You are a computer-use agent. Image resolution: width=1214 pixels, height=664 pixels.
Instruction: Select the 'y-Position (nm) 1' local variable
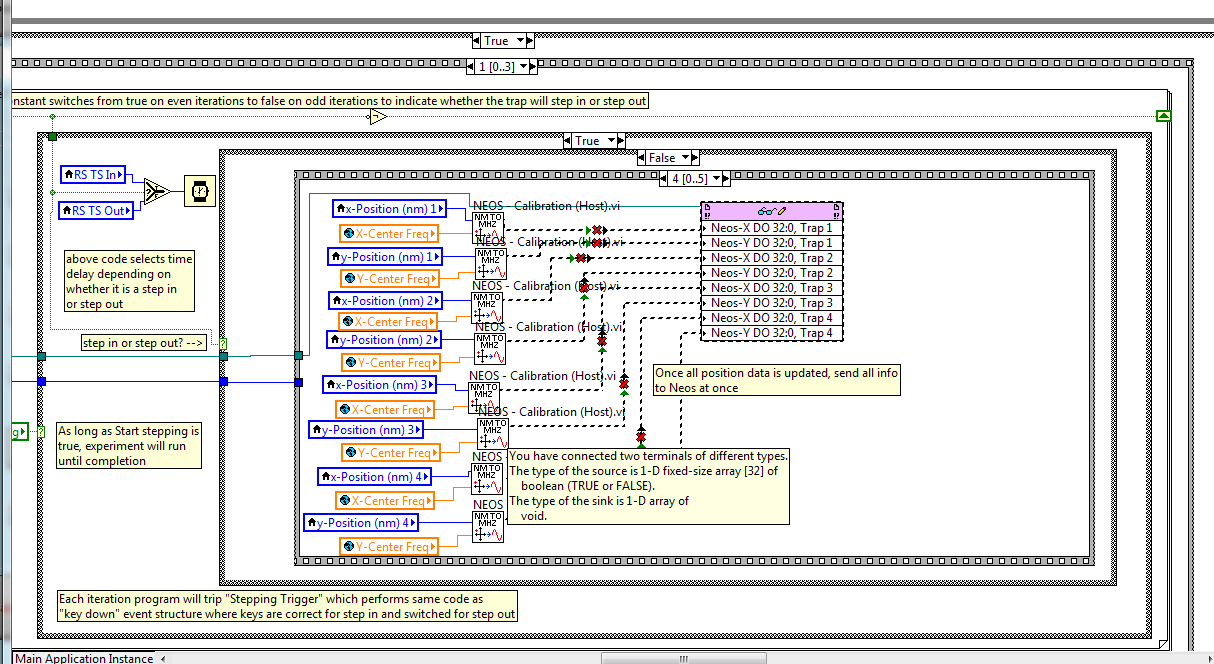tap(385, 257)
